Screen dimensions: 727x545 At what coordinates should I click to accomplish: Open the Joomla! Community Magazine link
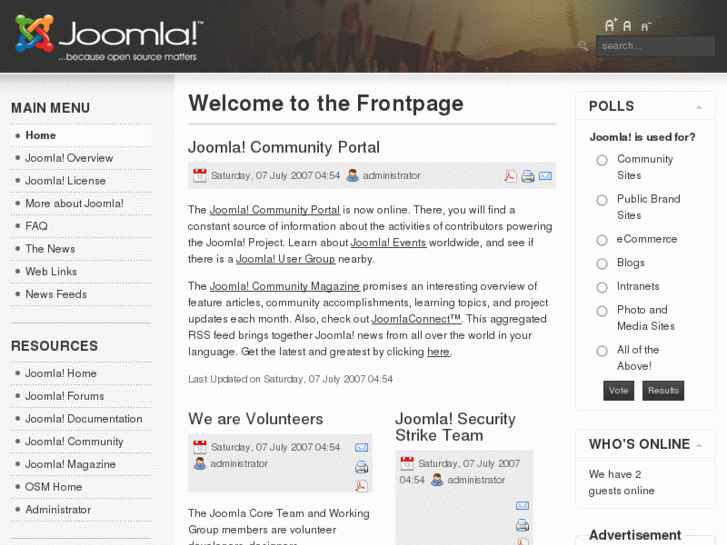284,286
